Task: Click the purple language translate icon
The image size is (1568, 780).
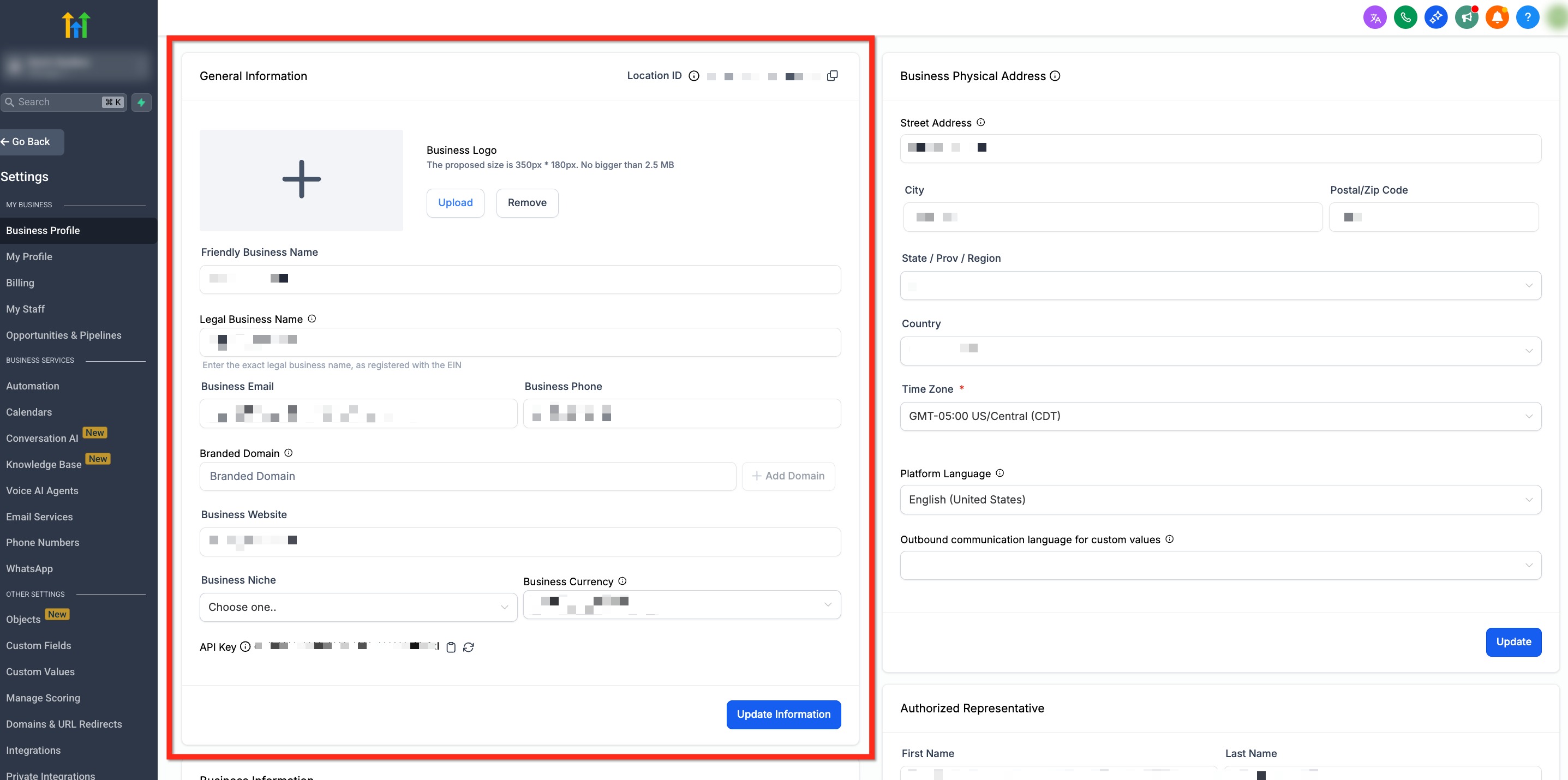Action: click(x=1374, y=17)
